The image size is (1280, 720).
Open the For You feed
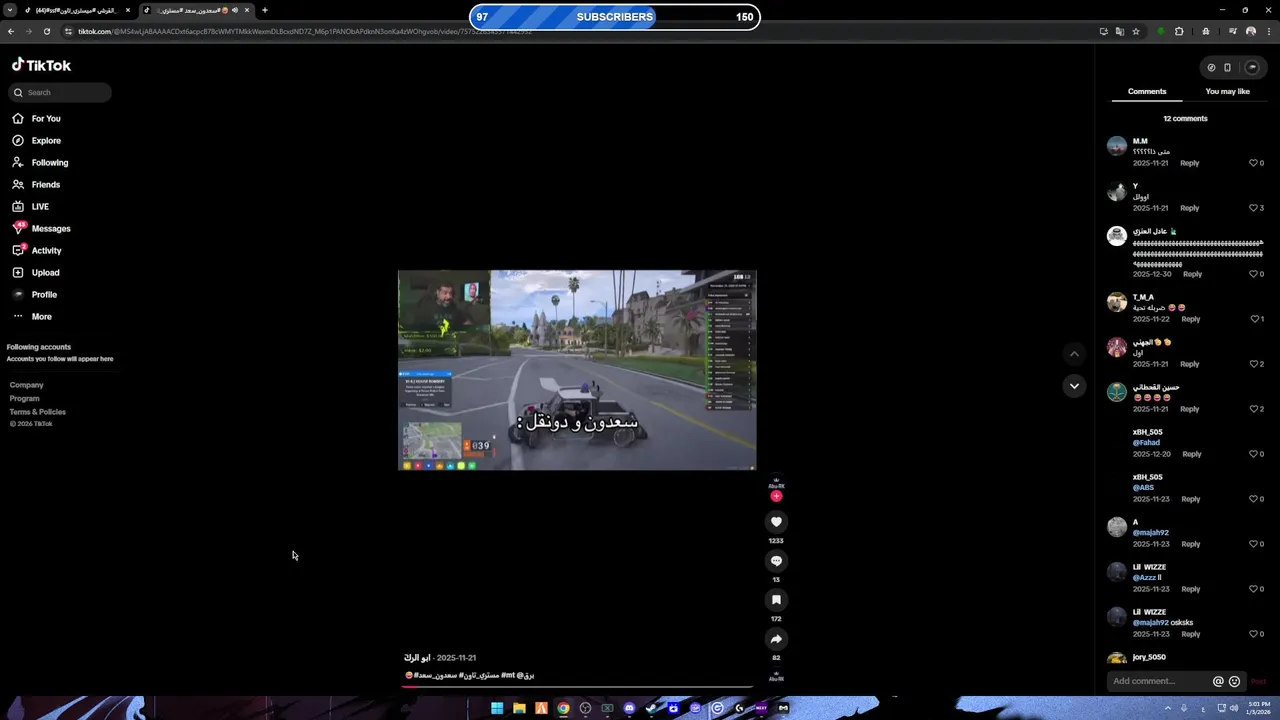click(37, 119)
